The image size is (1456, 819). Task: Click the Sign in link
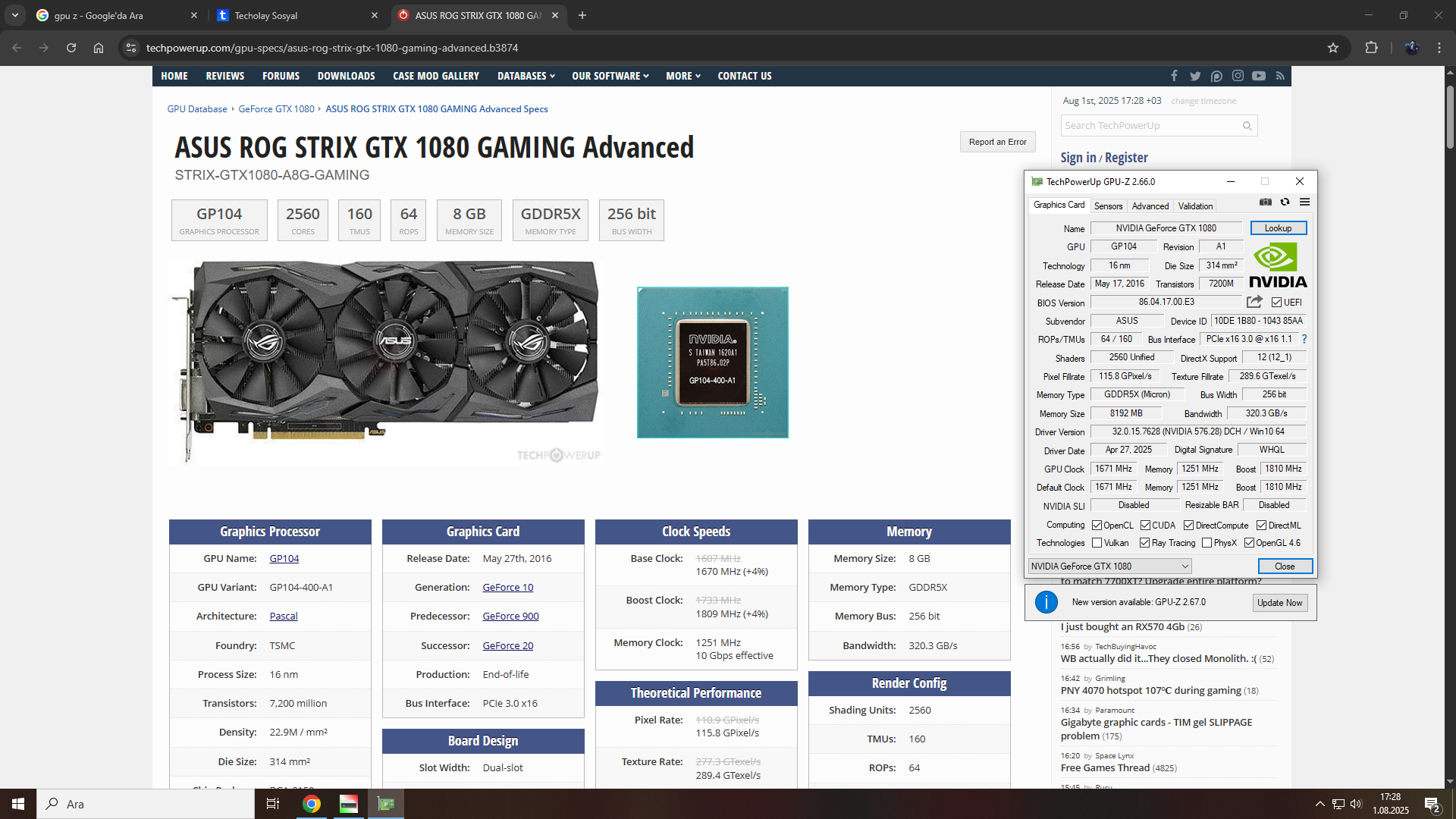(1078, 158)
